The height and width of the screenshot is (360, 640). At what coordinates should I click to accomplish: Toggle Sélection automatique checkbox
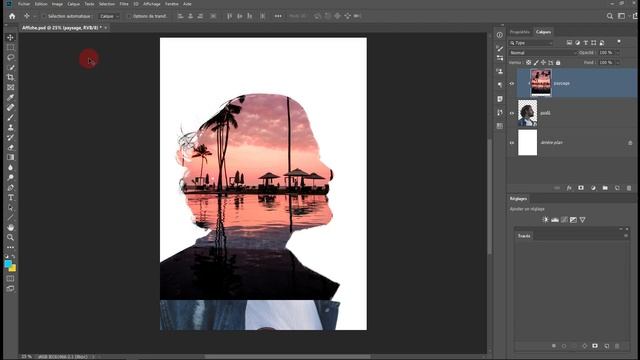coord(44,16)
